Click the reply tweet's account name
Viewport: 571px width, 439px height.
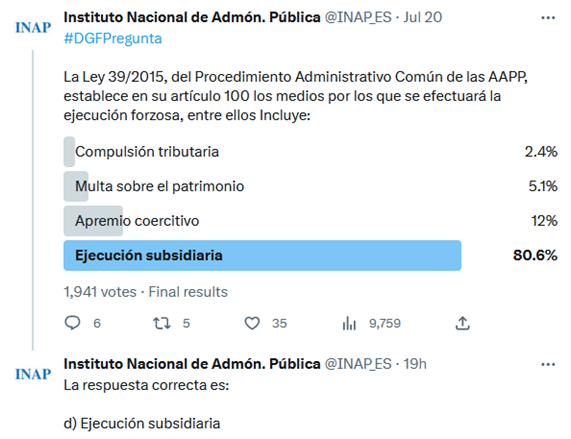[x=192, y=364]
